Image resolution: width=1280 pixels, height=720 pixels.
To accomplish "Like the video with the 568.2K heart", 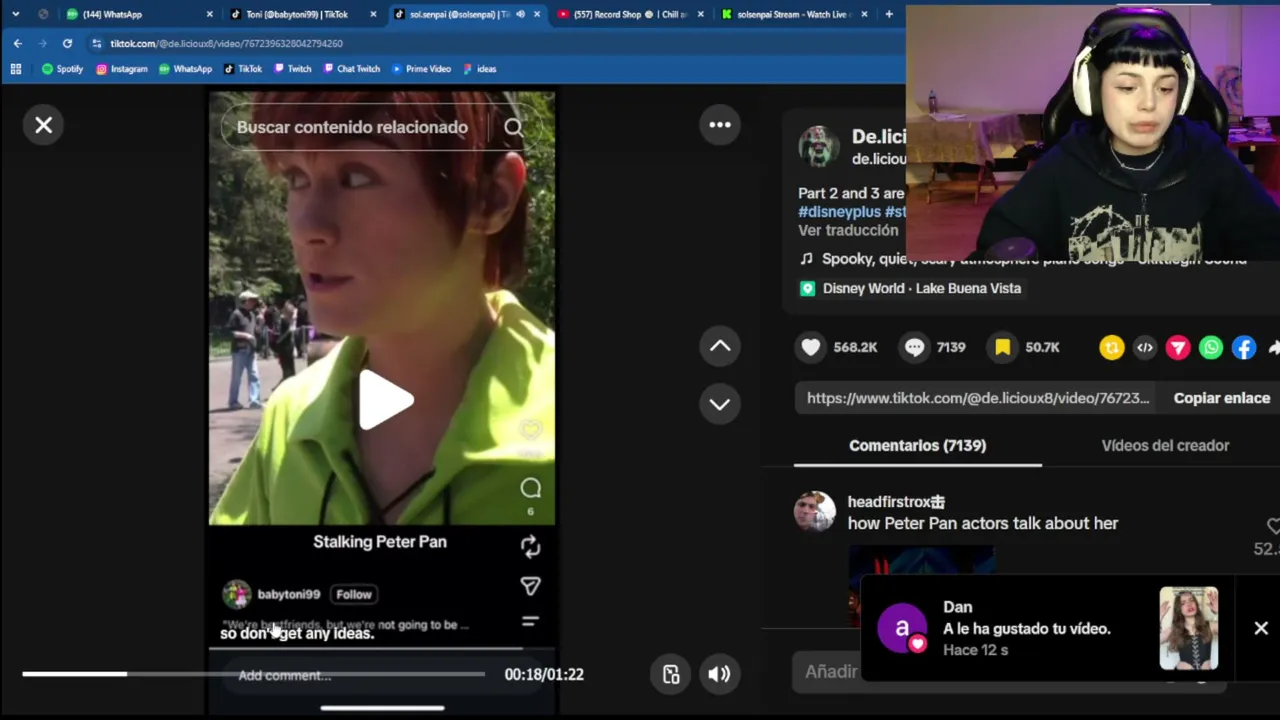I will click(x=811, y=347).
